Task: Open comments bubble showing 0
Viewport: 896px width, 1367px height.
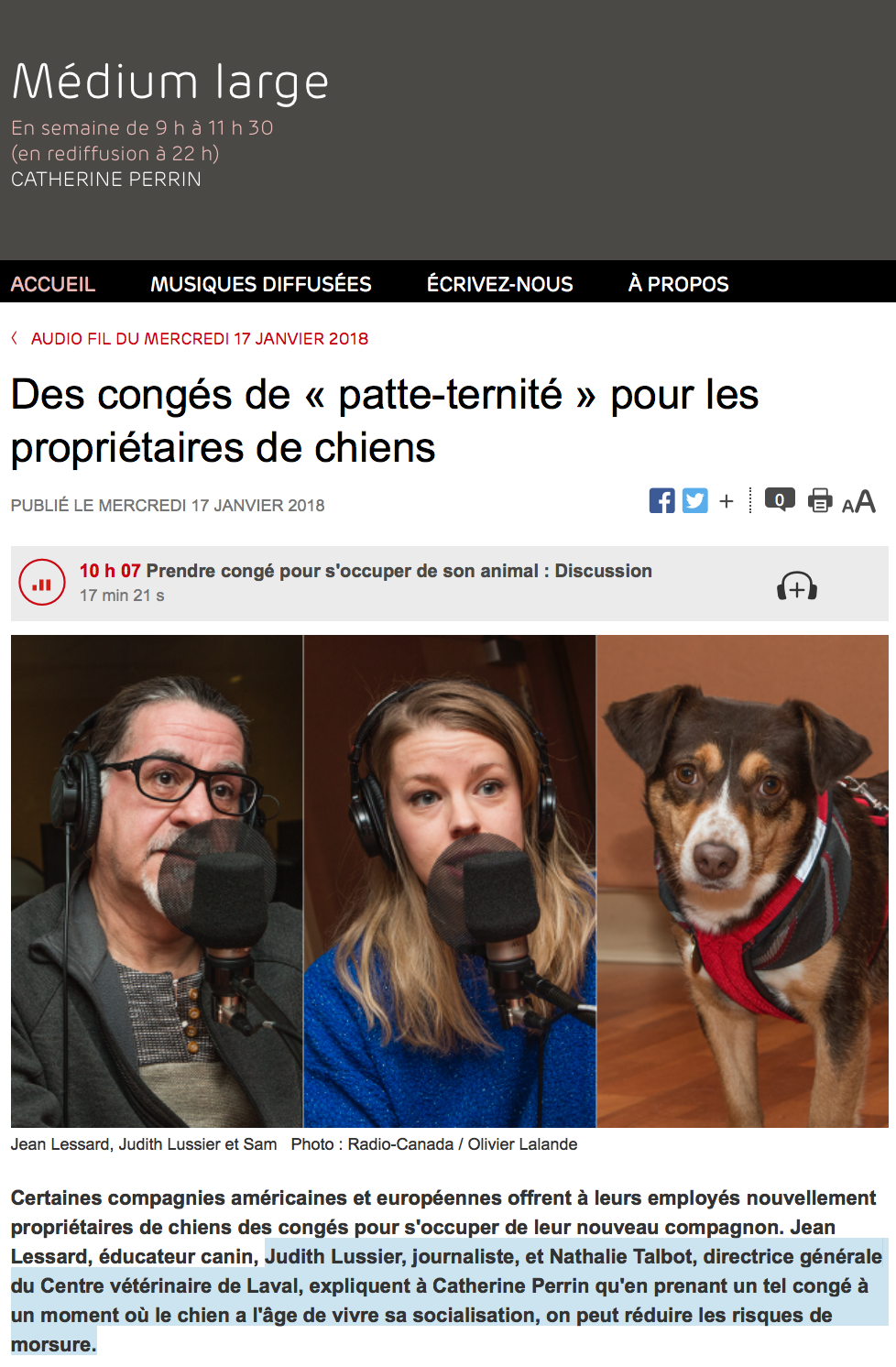Action: [780, 499]
